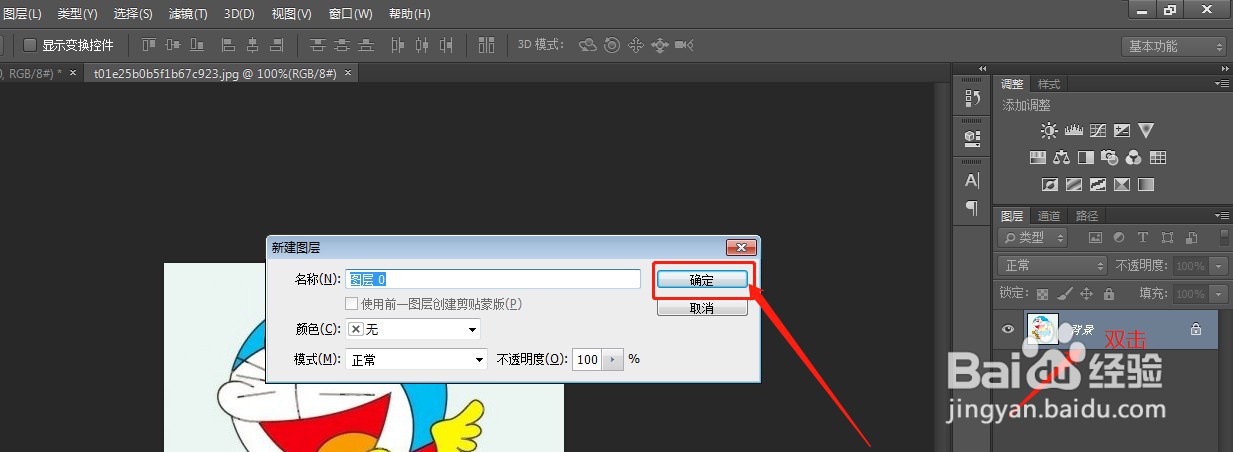Toggle the type layers filter icon
Image resolution: width=1233 pixels, height=452 pixels.
[1143, 238]
